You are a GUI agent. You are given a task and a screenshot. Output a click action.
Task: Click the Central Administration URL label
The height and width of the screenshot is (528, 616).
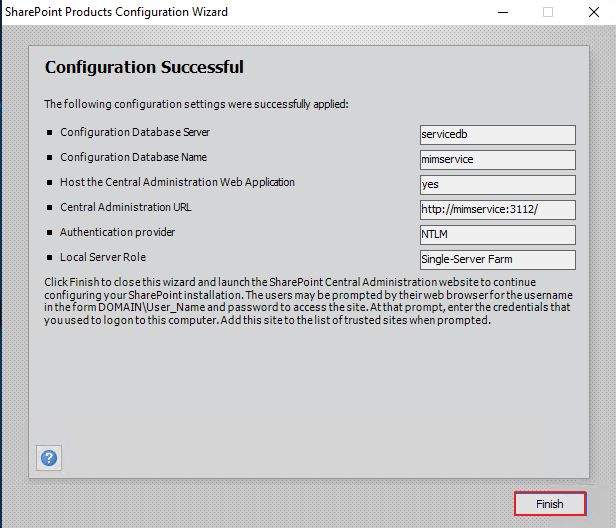click(126, 207)
